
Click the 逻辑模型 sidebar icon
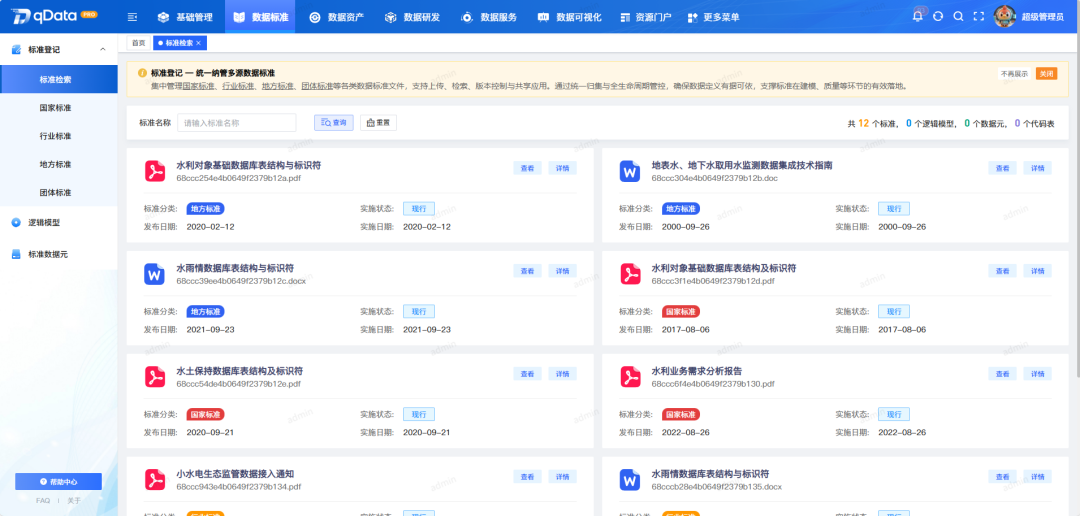16,223
